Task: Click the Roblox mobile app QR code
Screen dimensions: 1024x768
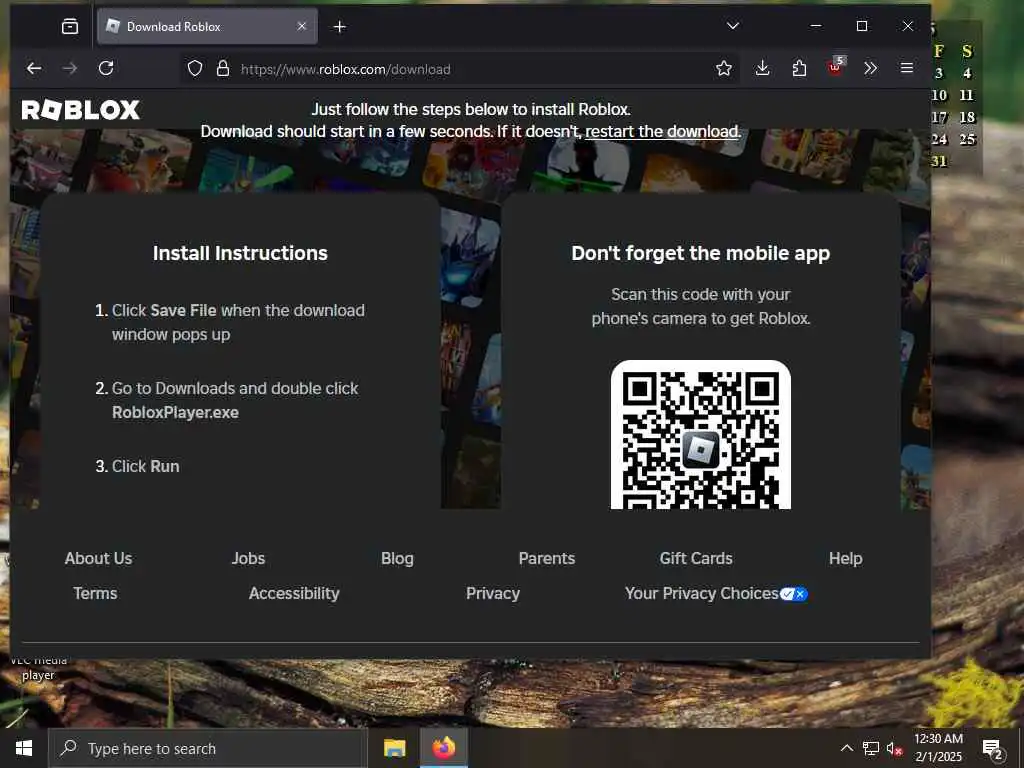Action: (701, 435)
